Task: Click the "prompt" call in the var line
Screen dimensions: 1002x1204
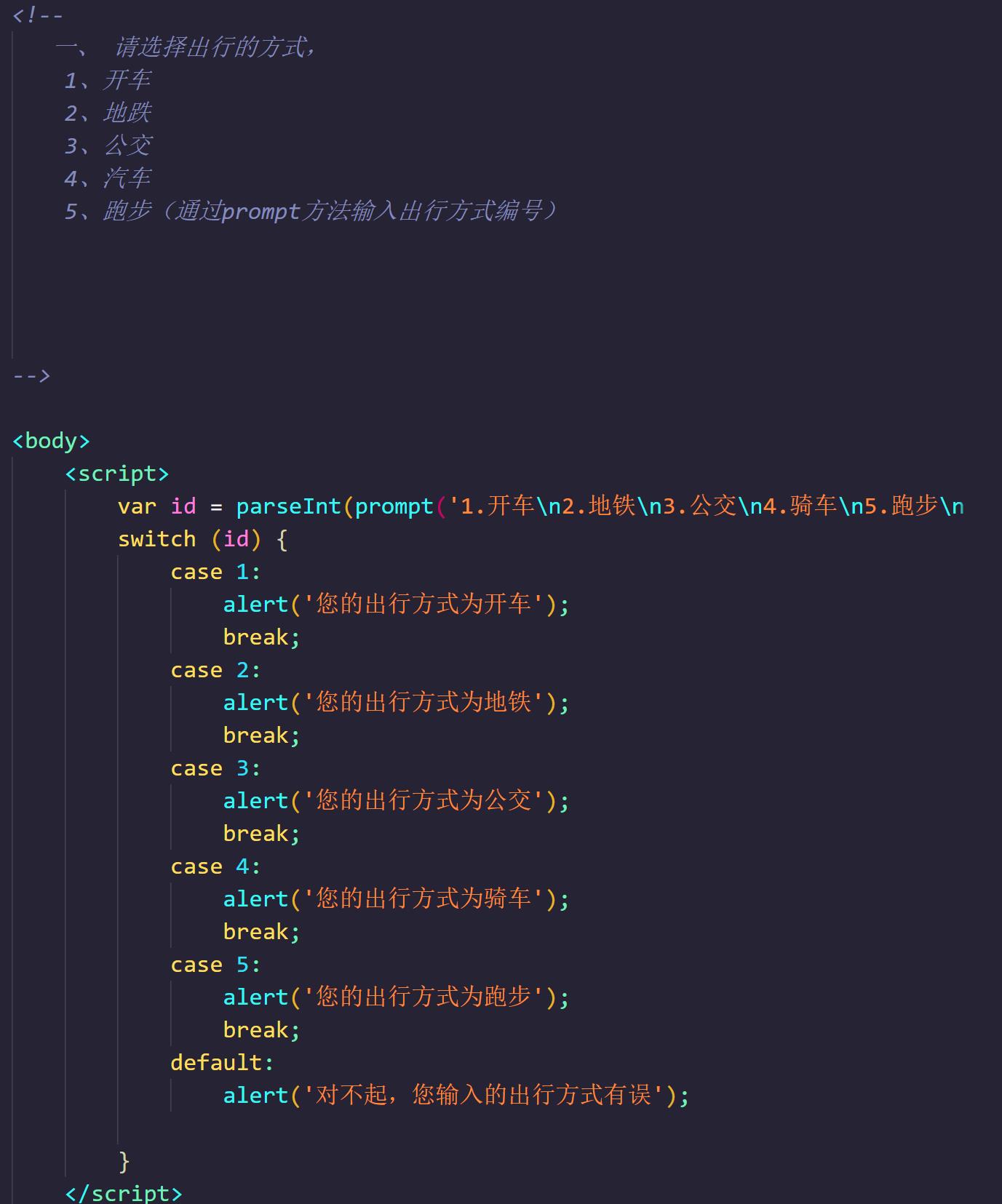Action: 394,507
